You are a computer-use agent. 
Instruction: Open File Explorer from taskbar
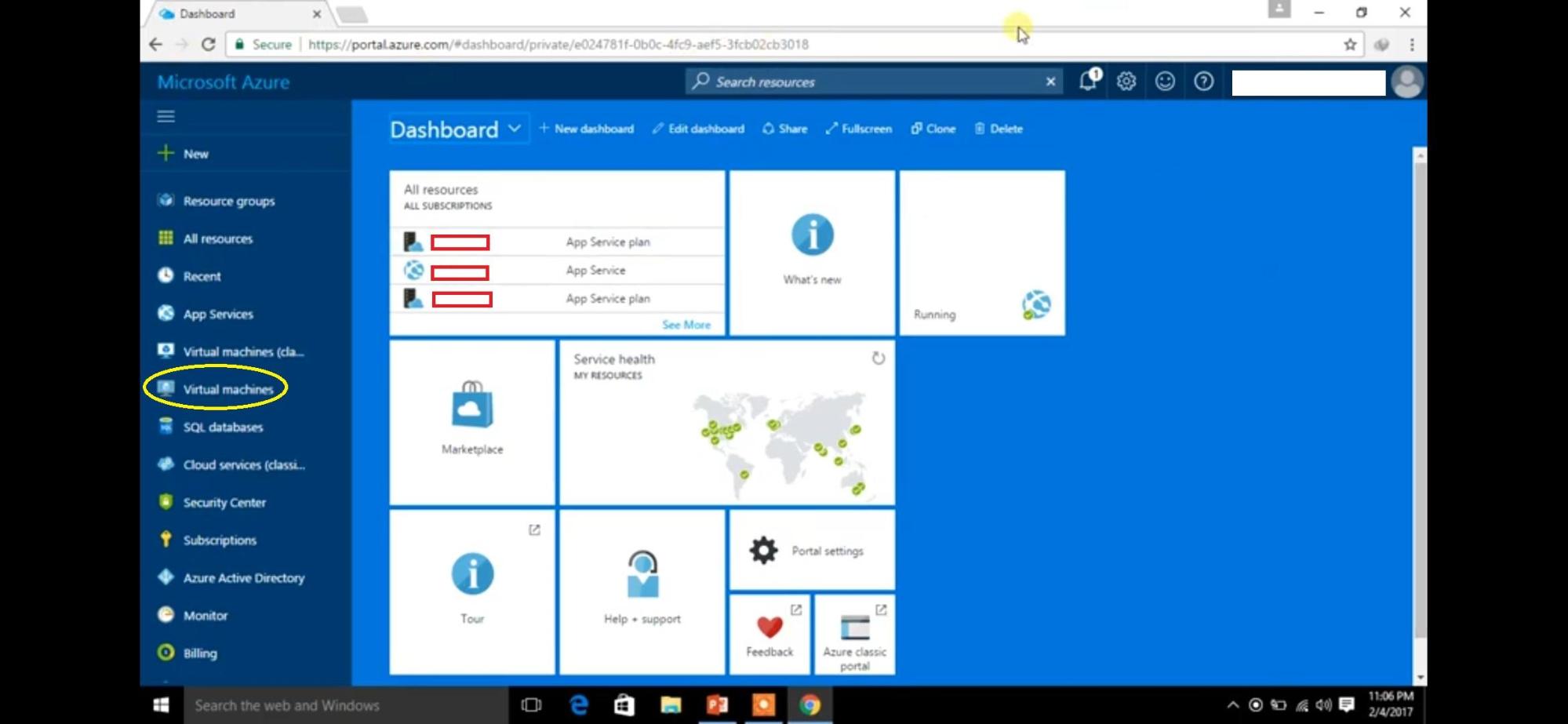point(671,705)
